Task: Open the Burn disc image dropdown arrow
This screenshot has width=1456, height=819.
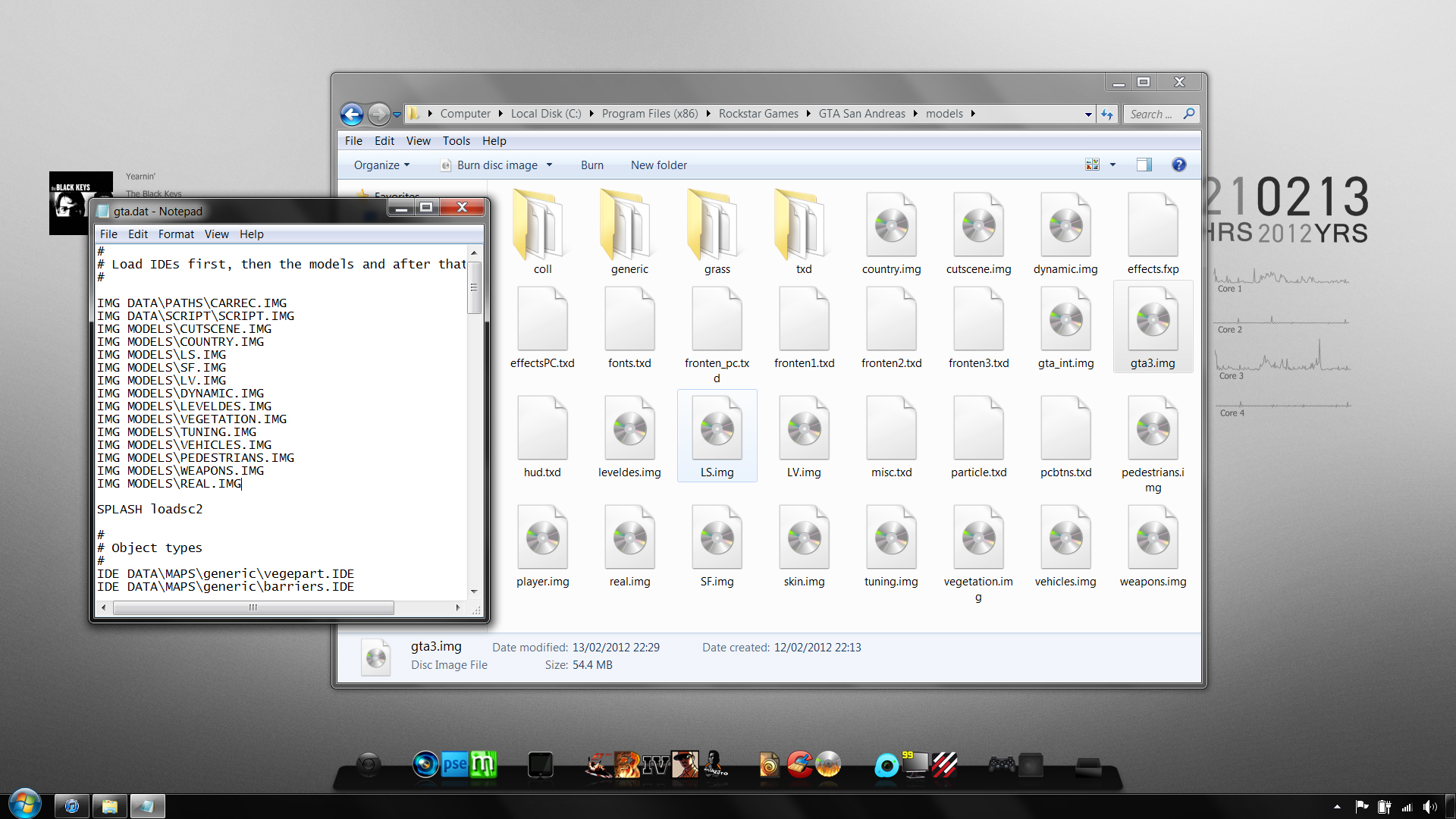Action: (x=549, y=165)
